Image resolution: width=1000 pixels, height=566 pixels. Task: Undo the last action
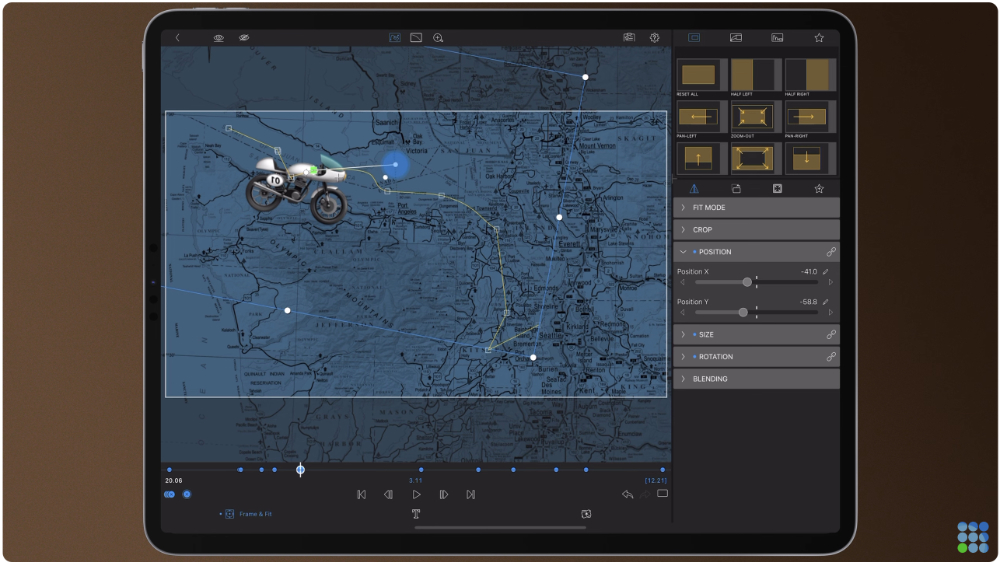pos(628,495)
